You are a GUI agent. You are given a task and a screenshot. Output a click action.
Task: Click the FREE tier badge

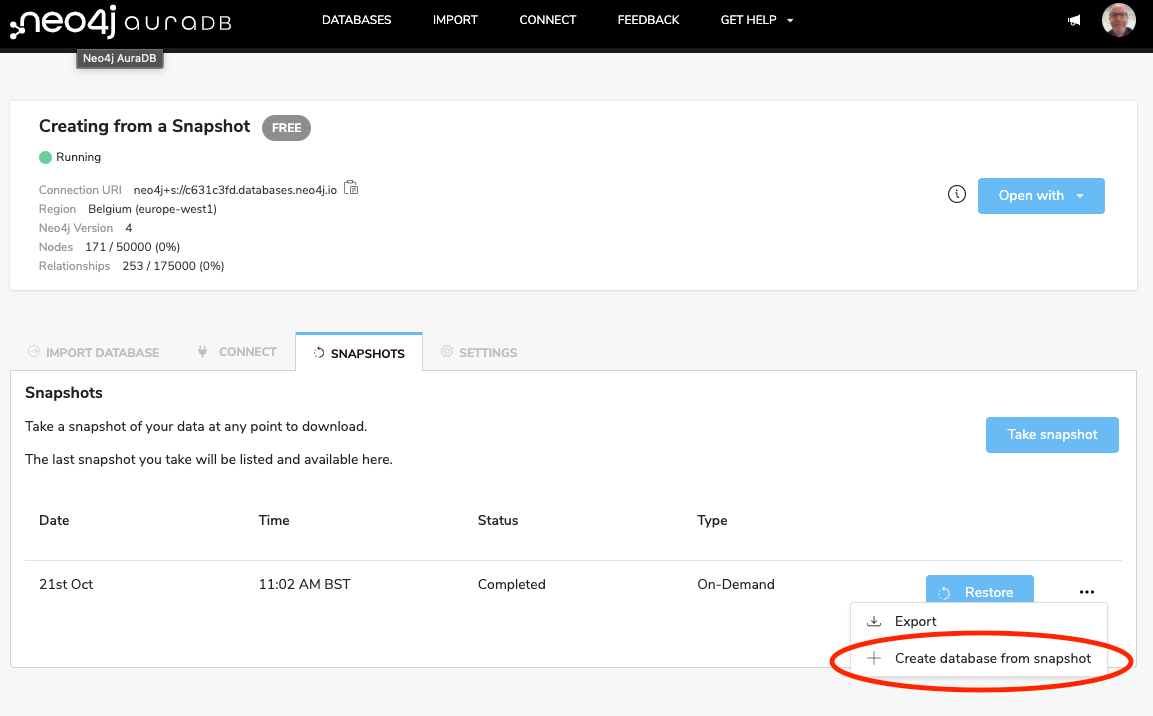286,128
